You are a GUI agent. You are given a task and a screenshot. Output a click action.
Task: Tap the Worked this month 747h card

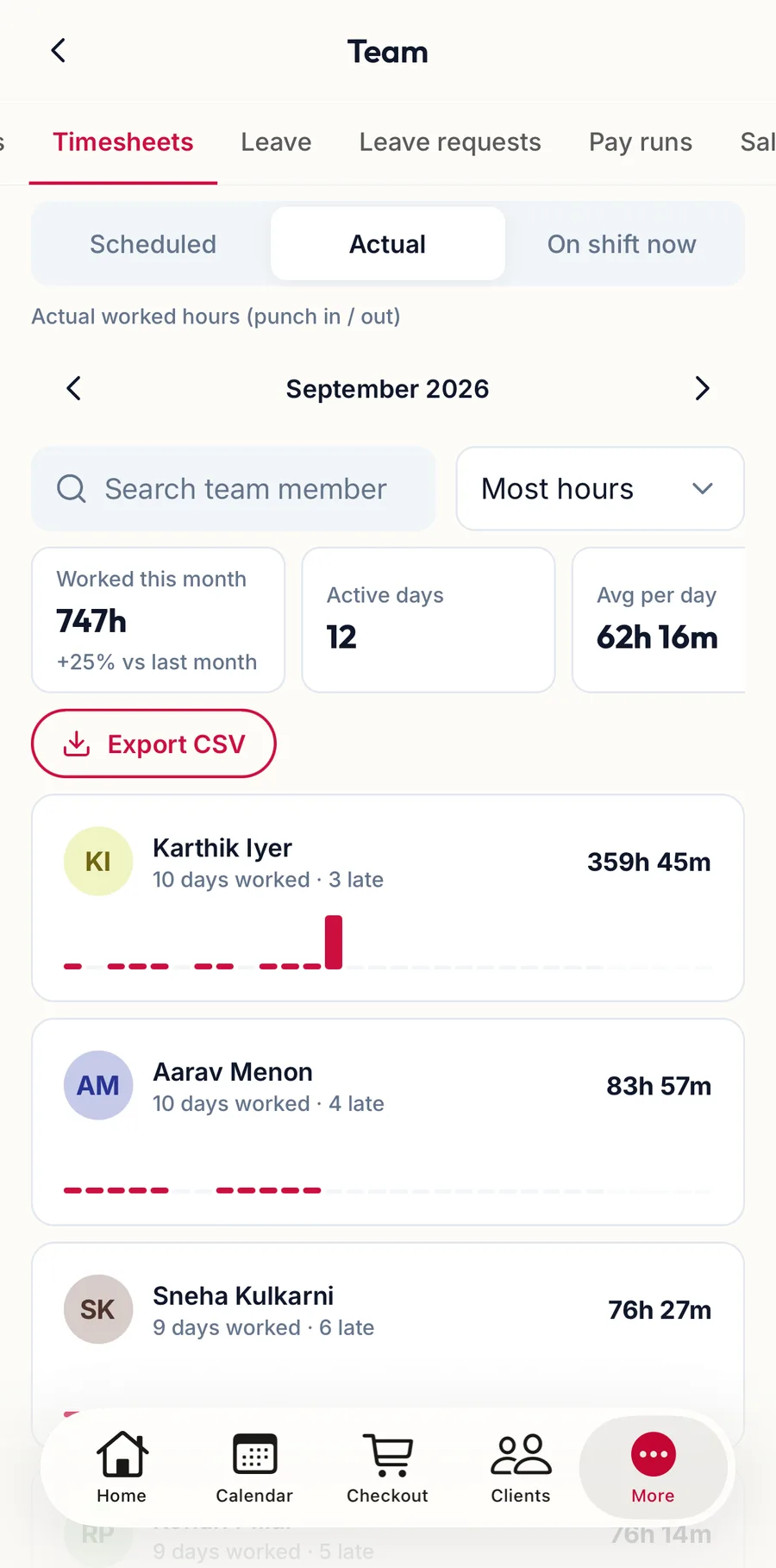(x=159, y=620)
